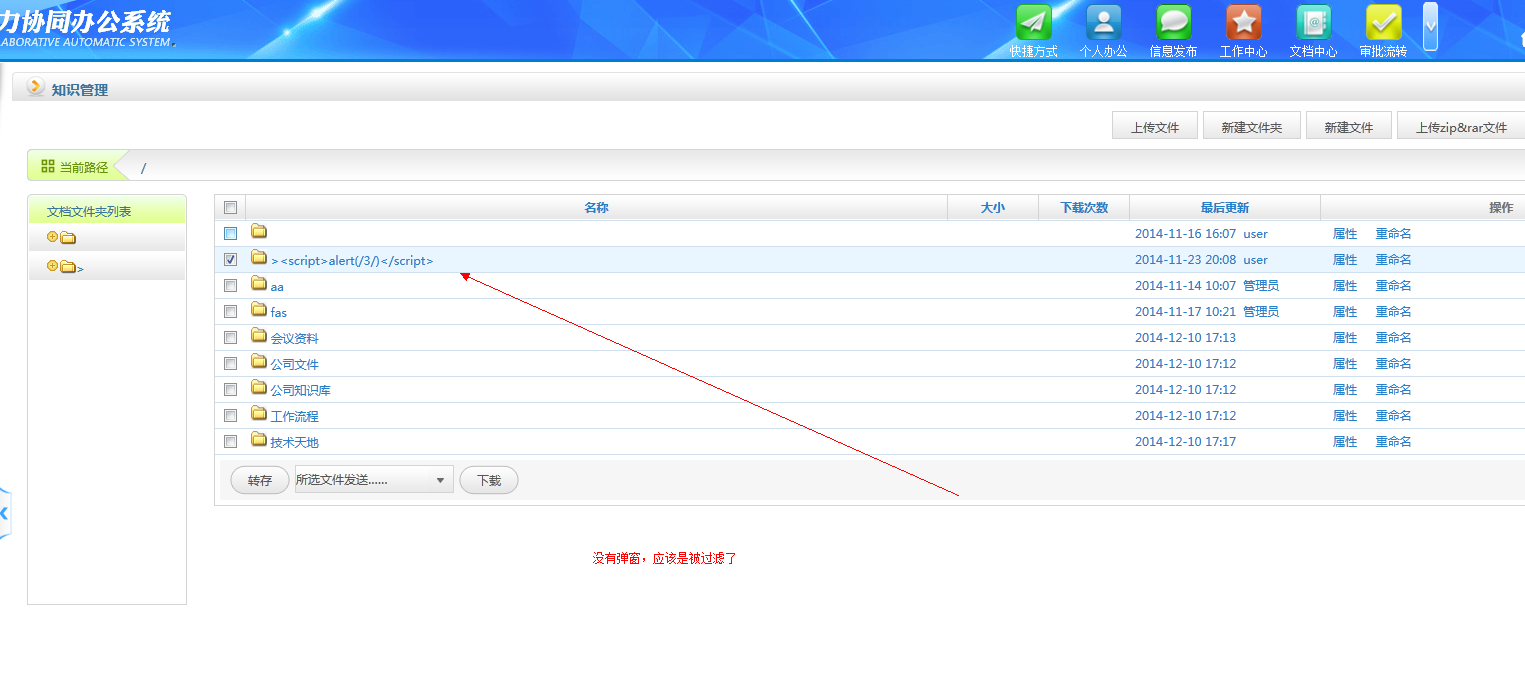Click the 2014-11-23 20:08 update timestamp
This screenshot has height=685, width=1525.
(1185, 260)
